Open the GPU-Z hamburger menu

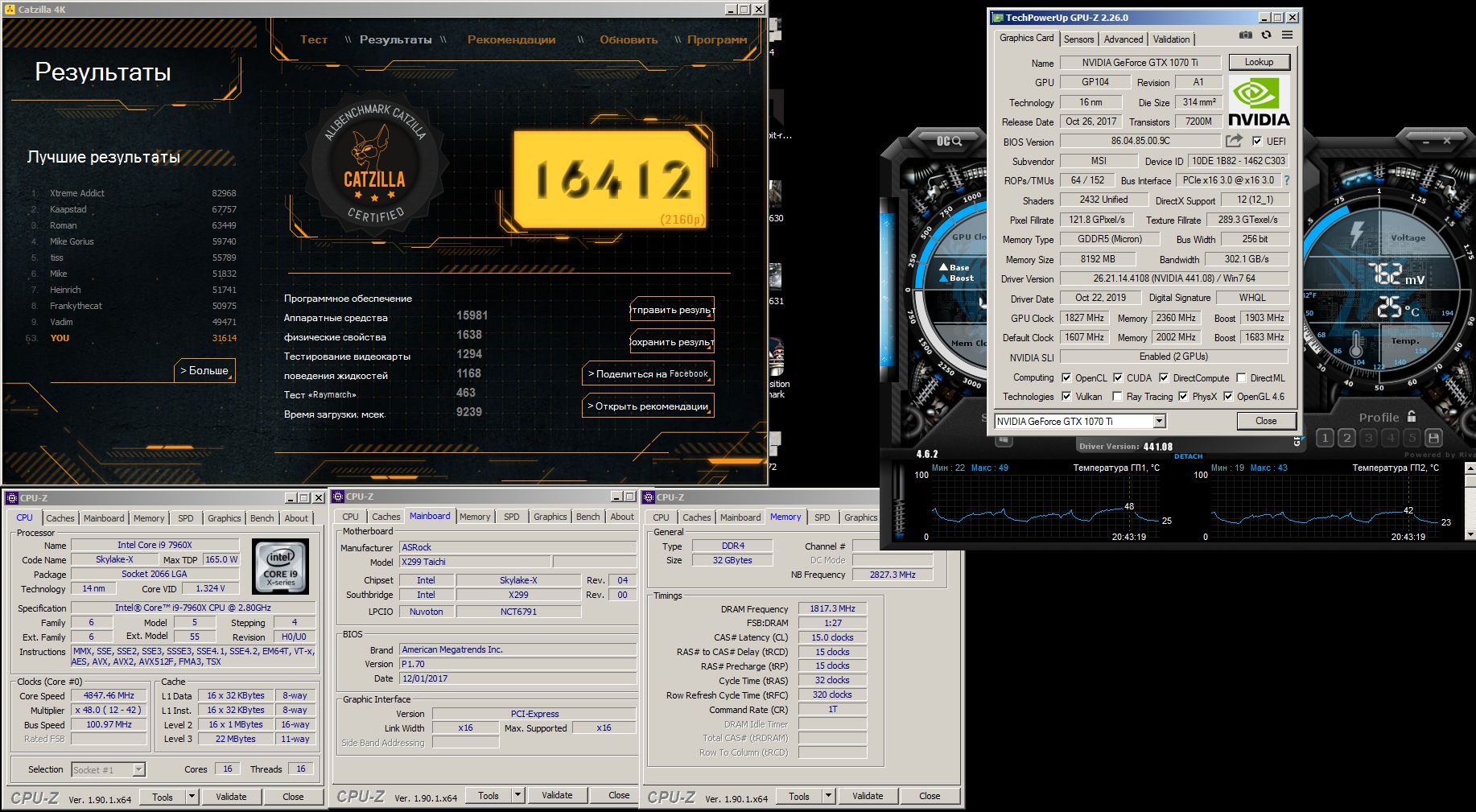point(1287,35)
